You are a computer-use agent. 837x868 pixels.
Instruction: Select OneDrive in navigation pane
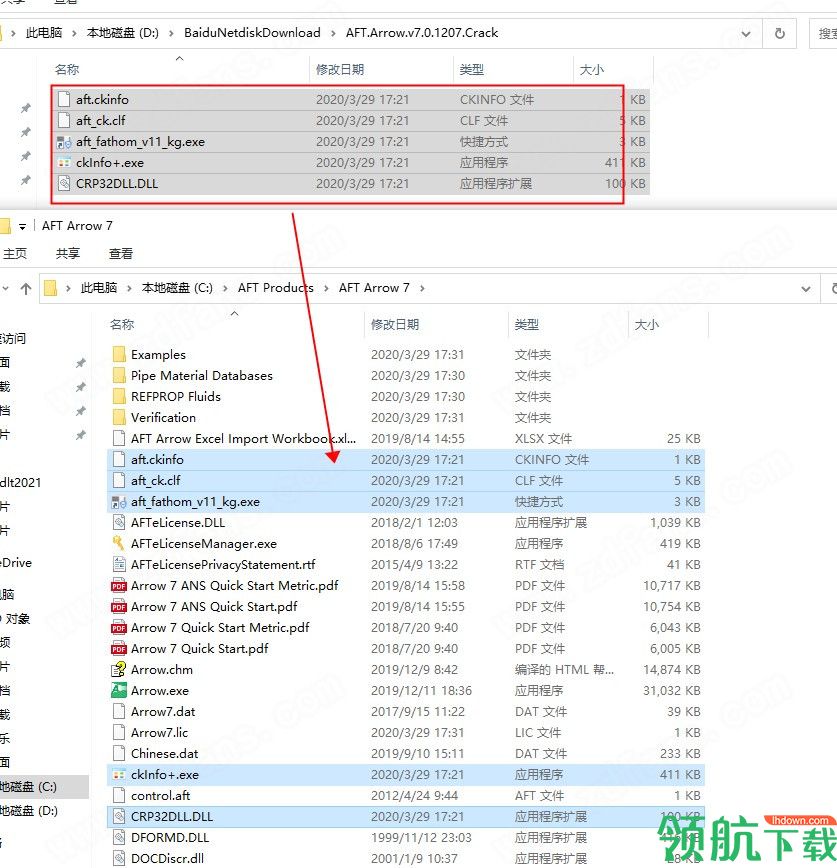click(16, 563)
